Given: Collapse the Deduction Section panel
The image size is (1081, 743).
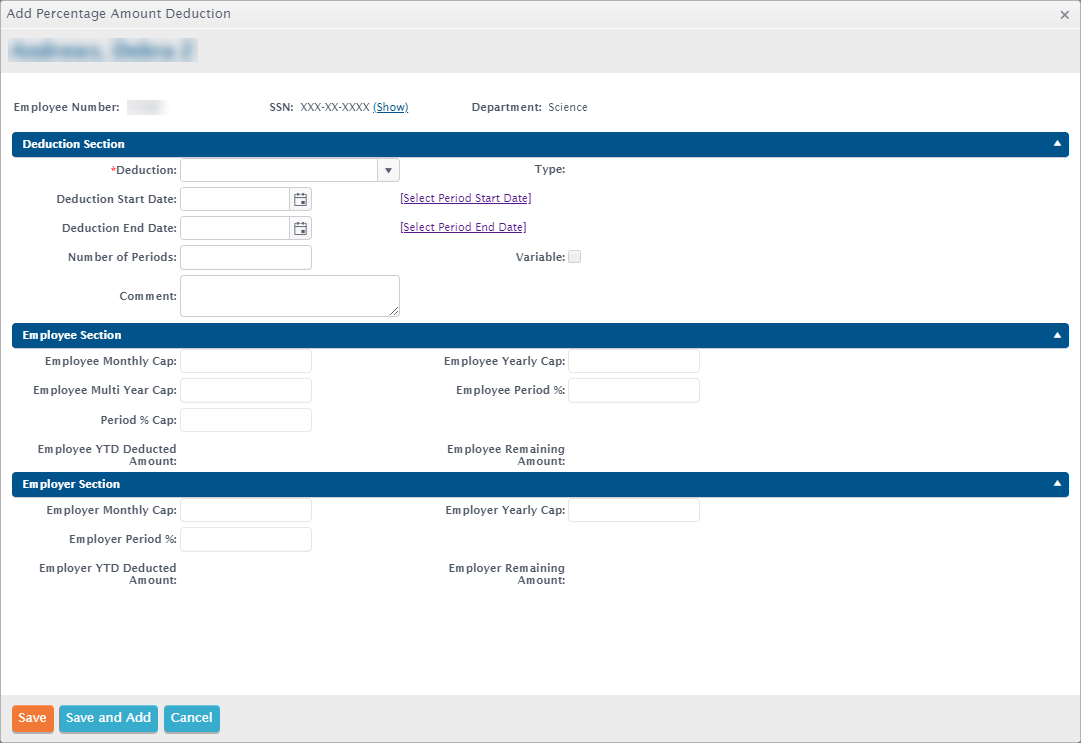Looking at the screenshot, I should (1057, 144).
